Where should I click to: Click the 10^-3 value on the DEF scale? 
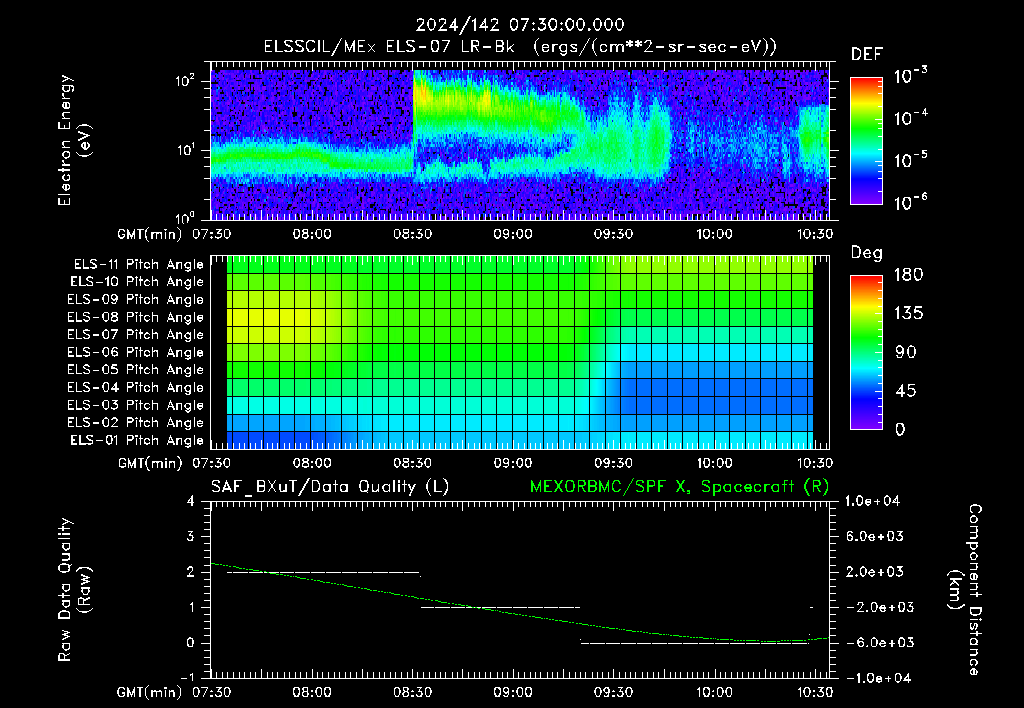(910, 76)
